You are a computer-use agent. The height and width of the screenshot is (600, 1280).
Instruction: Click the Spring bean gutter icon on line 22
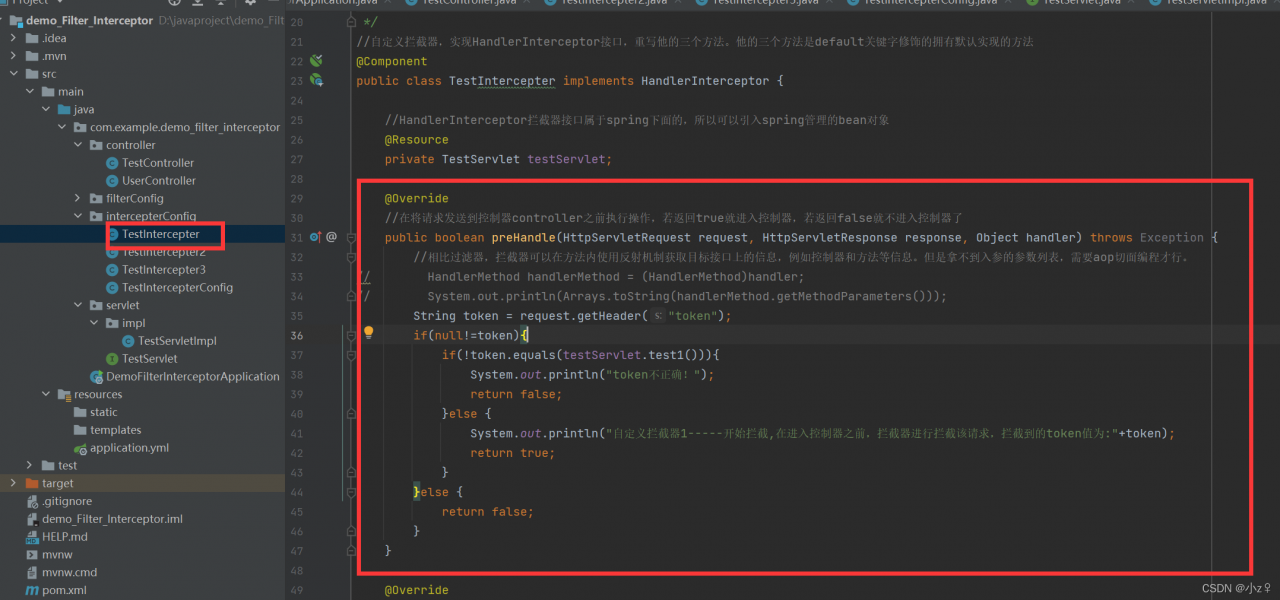pyautogui.click(x=316, y=61)
